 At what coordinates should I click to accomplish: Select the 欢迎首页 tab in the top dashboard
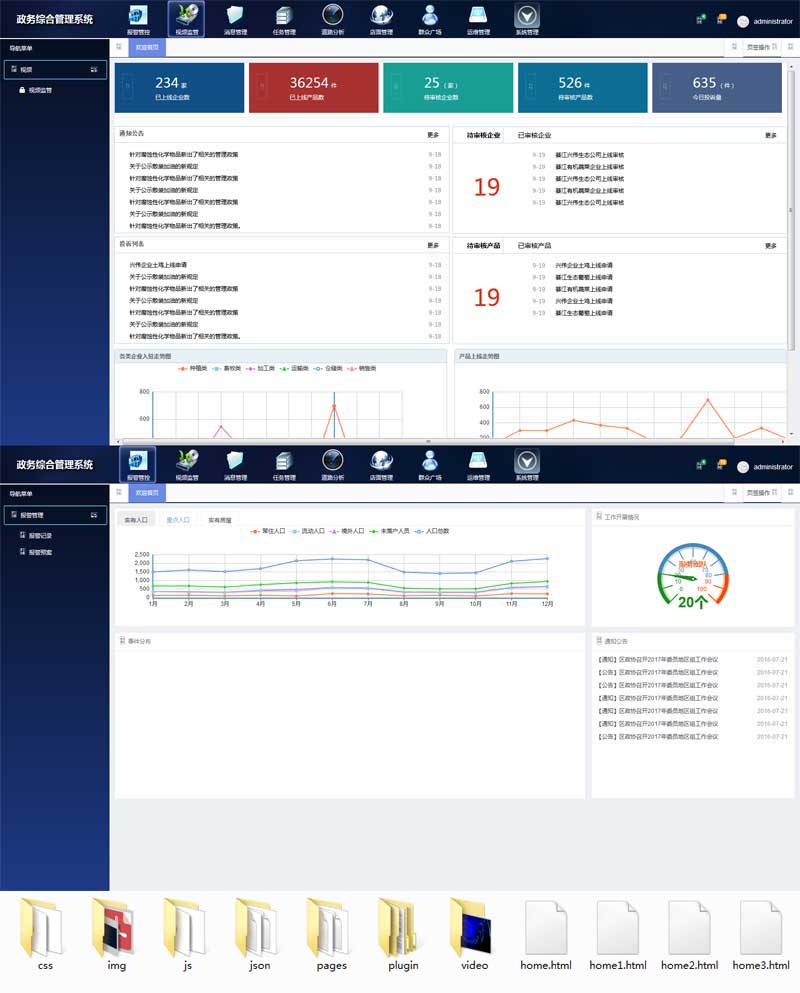[x=147, y=47]
